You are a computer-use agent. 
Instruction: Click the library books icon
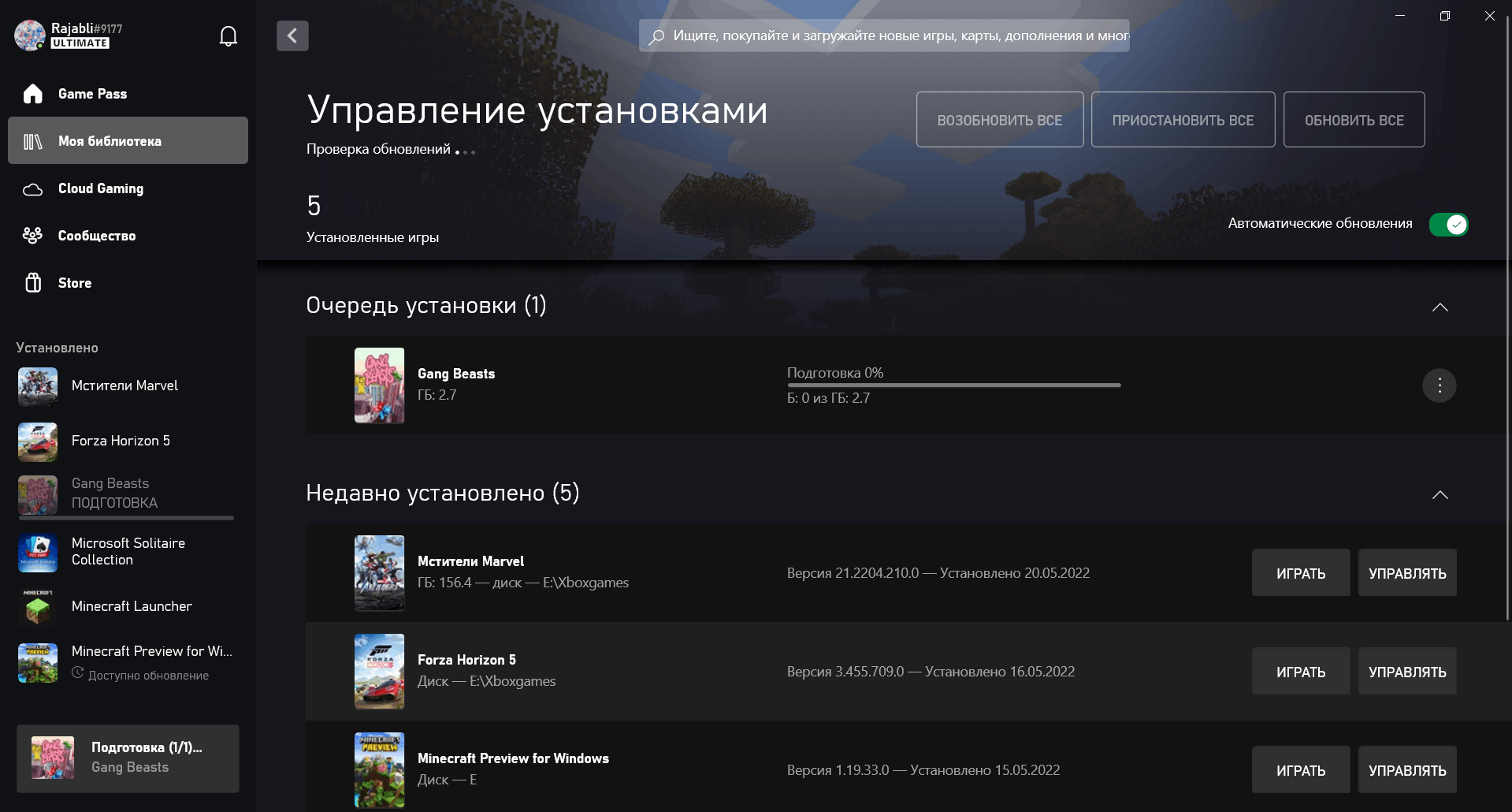(33, 141)
